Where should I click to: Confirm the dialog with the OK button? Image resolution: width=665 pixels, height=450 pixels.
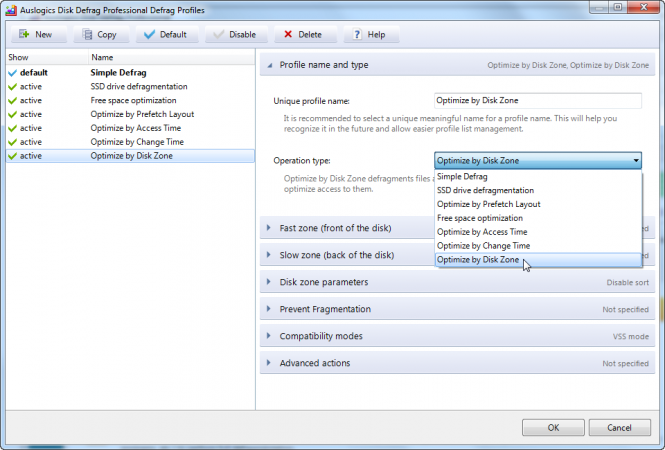[553, 428]
